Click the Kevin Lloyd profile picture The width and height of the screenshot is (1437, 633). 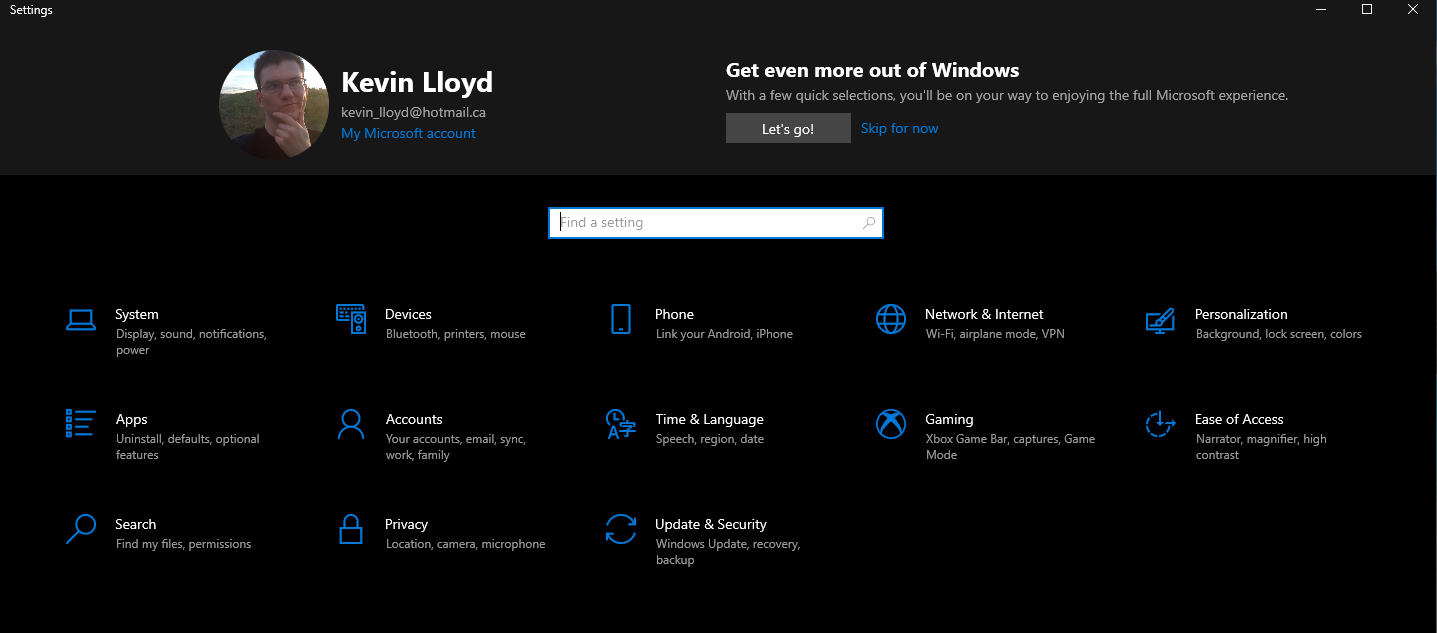[x=274, y=105]
